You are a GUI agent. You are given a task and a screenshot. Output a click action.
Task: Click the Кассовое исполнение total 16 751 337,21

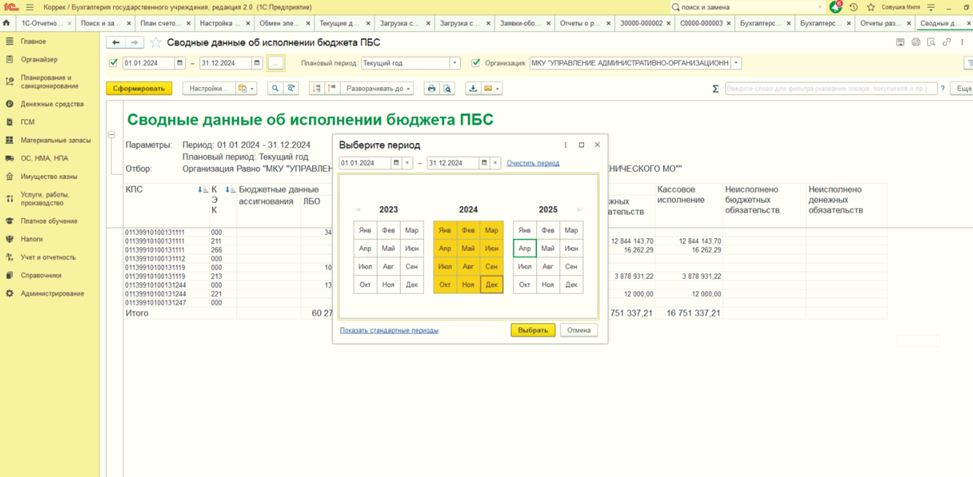coord(694,313)
